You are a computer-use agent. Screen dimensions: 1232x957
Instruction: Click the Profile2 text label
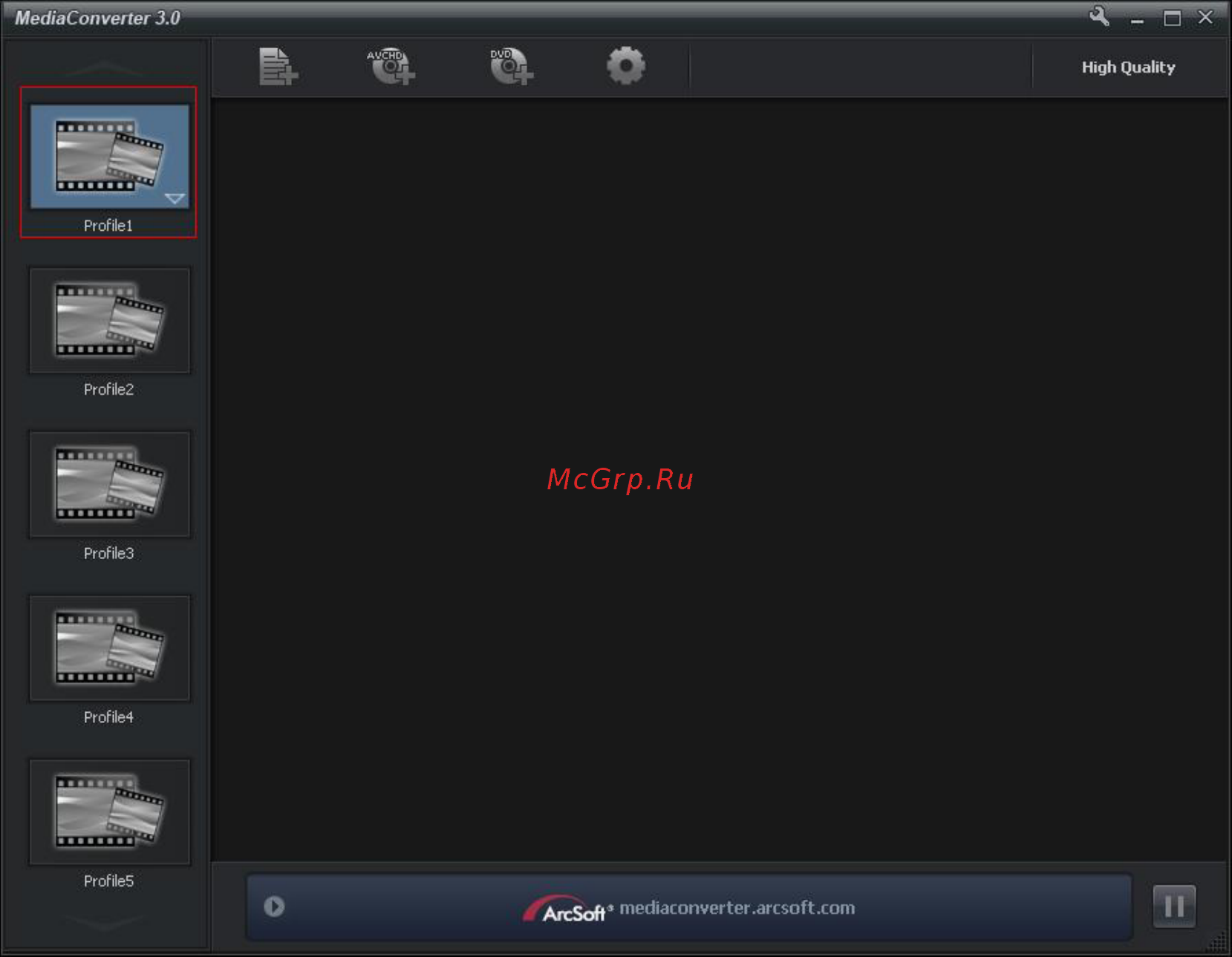pyautogui.click(x=108, y=390)
